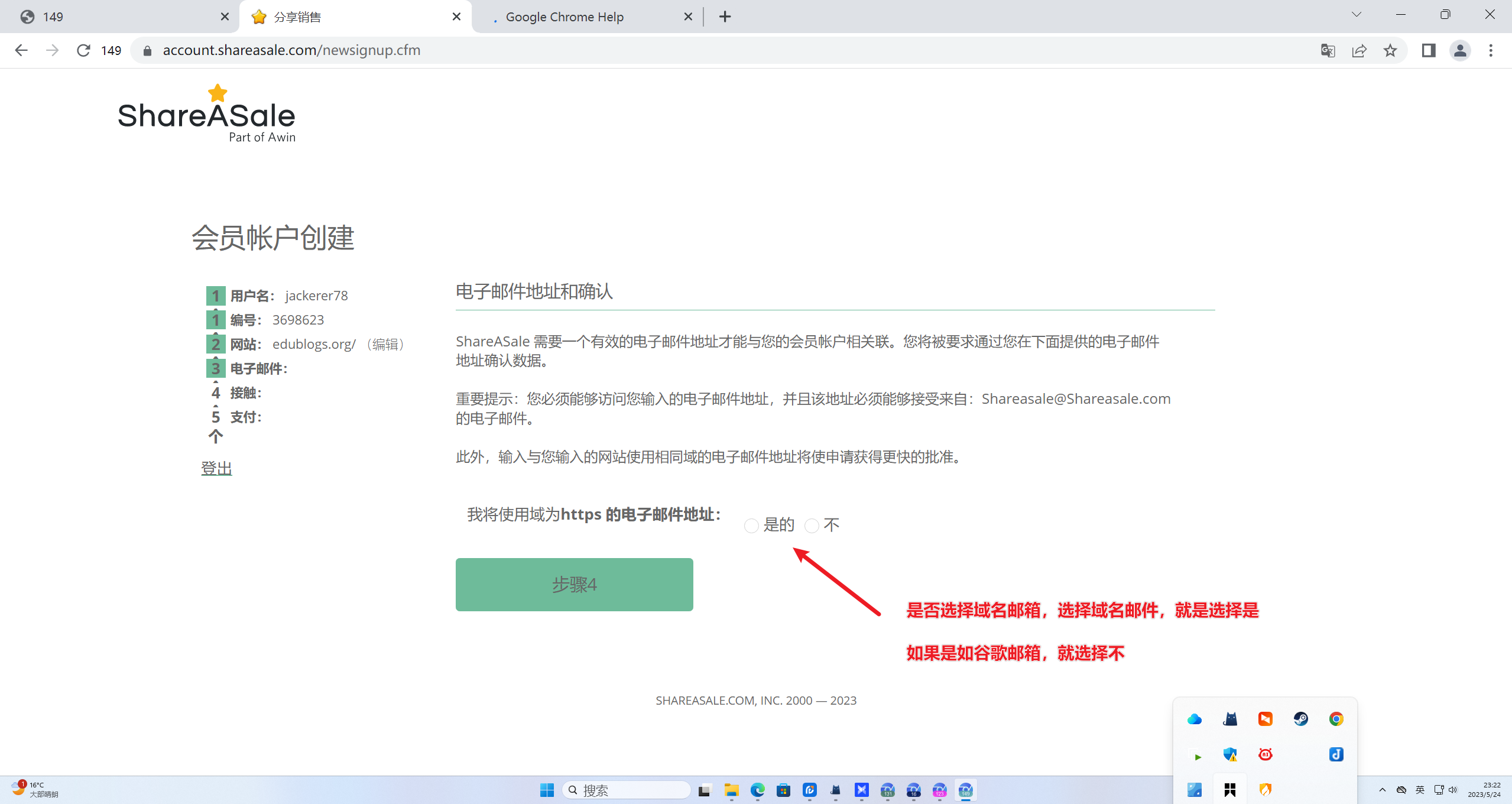This screenshot has width=1512, height=804.
Task: Switch to the Google Chrome Help tab
Action: tap(564, 17)
